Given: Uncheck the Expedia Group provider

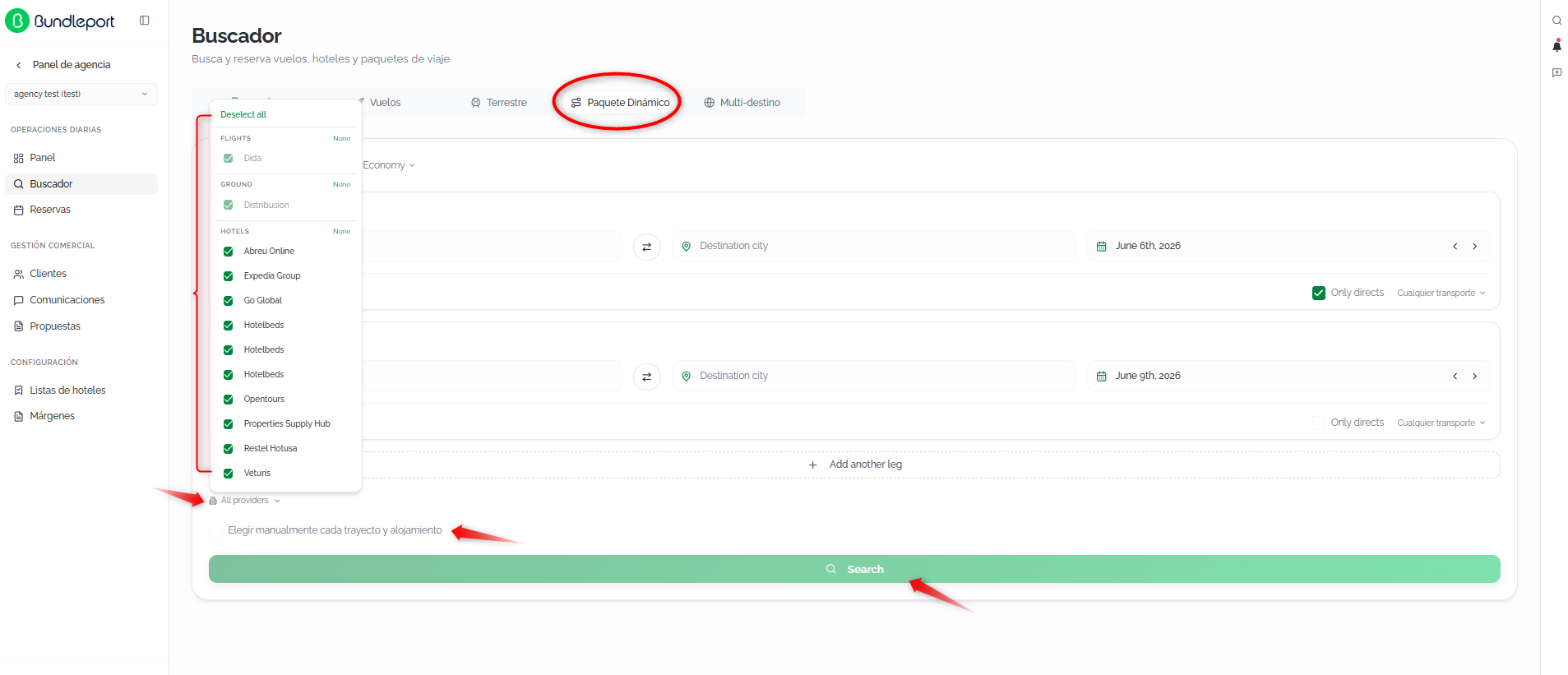Looking at the screenshot, I should click(229, 276).
